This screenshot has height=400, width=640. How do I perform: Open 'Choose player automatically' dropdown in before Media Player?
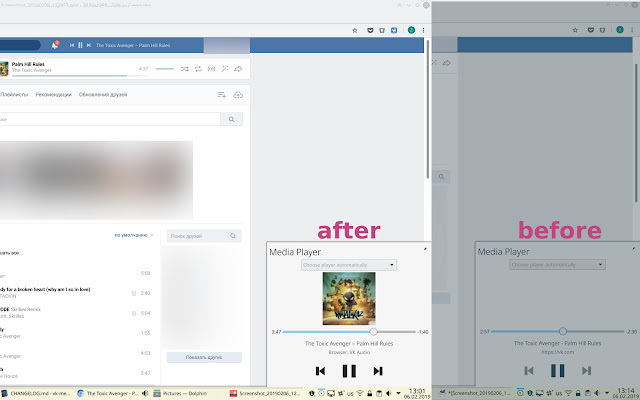[x=557, y=264]
